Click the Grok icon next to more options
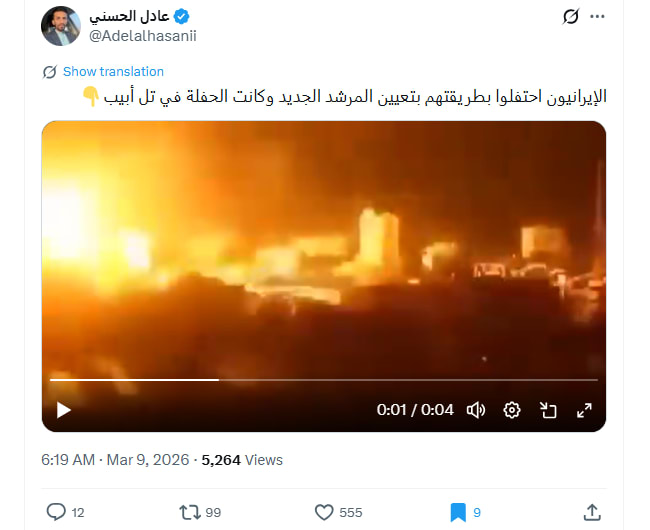Screen dimensions: 650x530 tap(570, 17)
